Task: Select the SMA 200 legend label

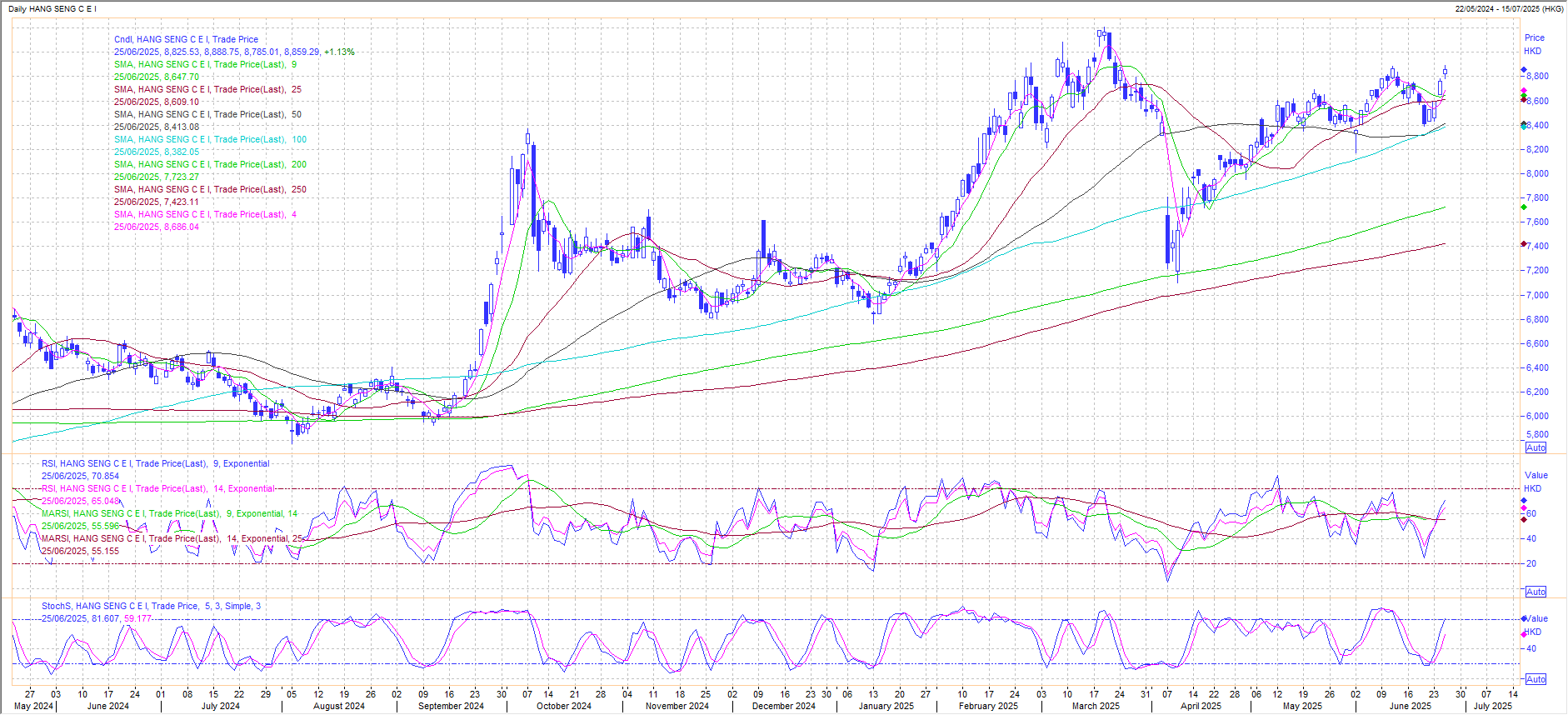Action: [210, 164]
